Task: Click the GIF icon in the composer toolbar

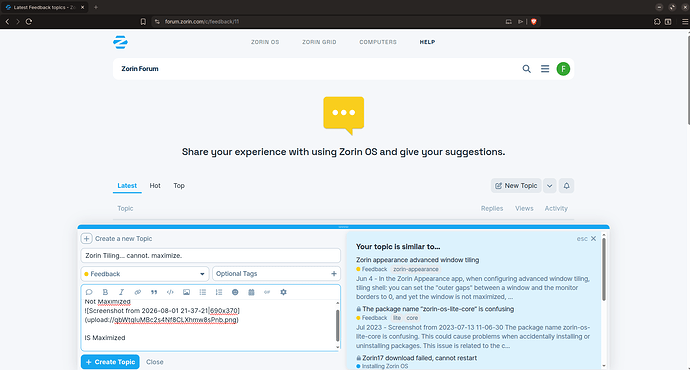Action: pos(267,292)
